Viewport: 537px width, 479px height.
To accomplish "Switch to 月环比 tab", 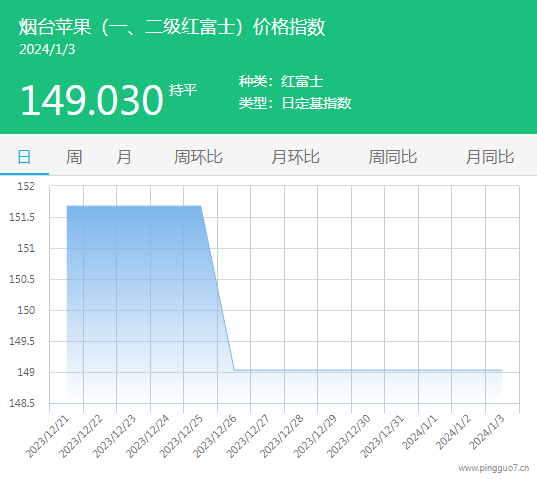I will 296,157.
